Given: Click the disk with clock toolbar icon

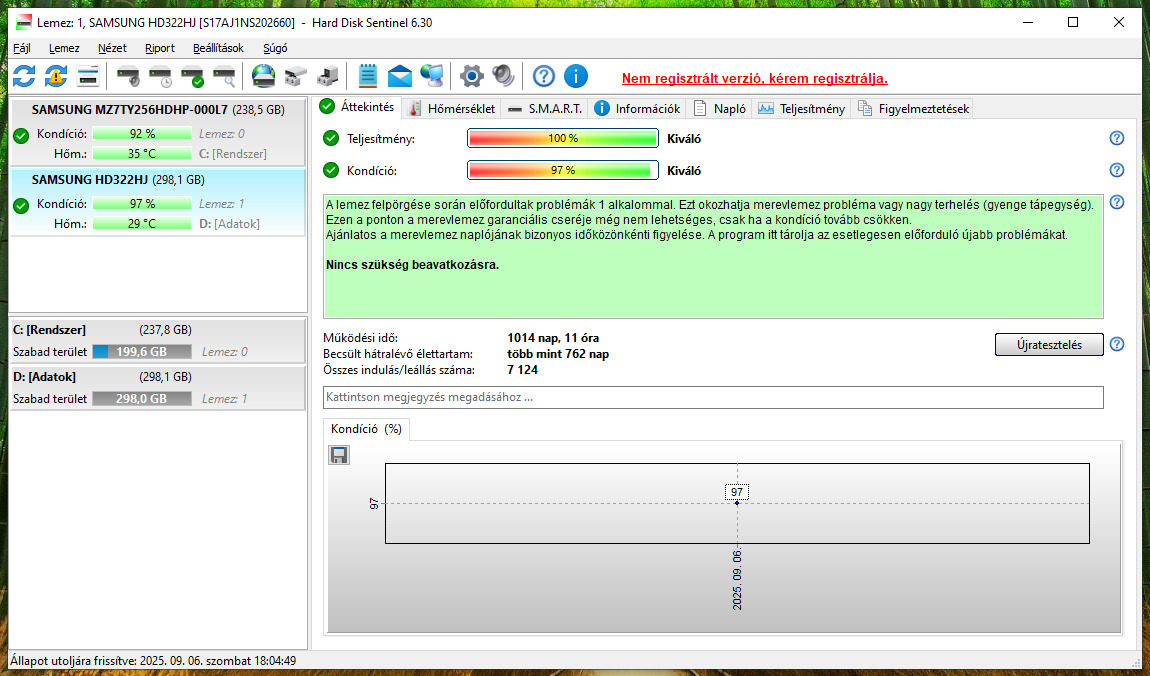Looking at the screenshot, I should [x=160, y=76].
